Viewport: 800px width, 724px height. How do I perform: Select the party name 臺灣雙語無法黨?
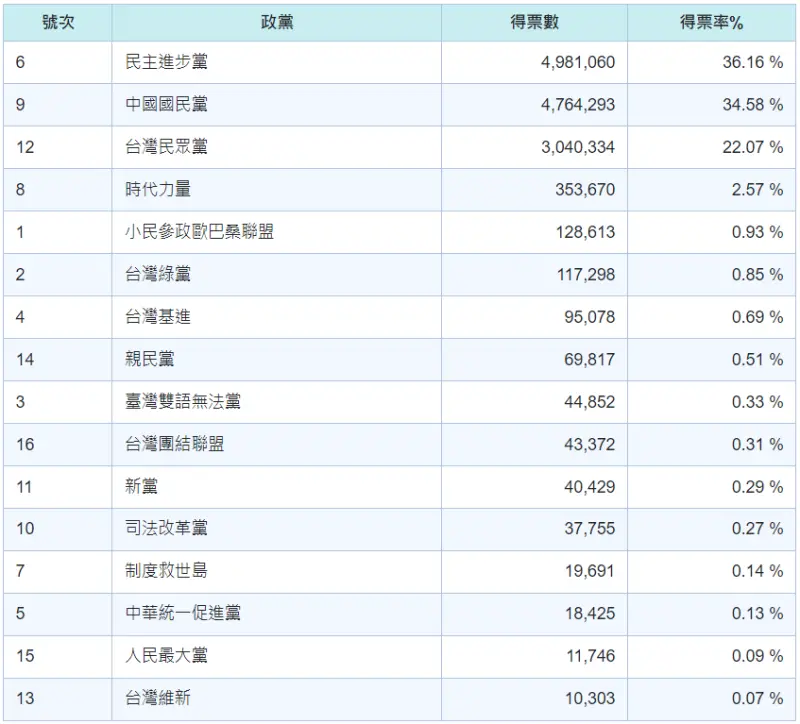[x=183, y=402]
